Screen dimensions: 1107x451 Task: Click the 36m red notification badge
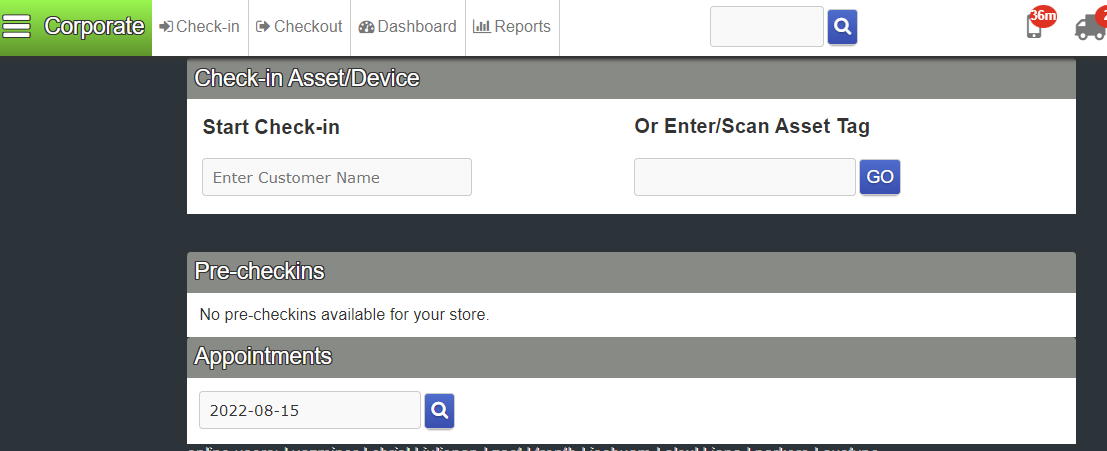[x=1043, y=16]
